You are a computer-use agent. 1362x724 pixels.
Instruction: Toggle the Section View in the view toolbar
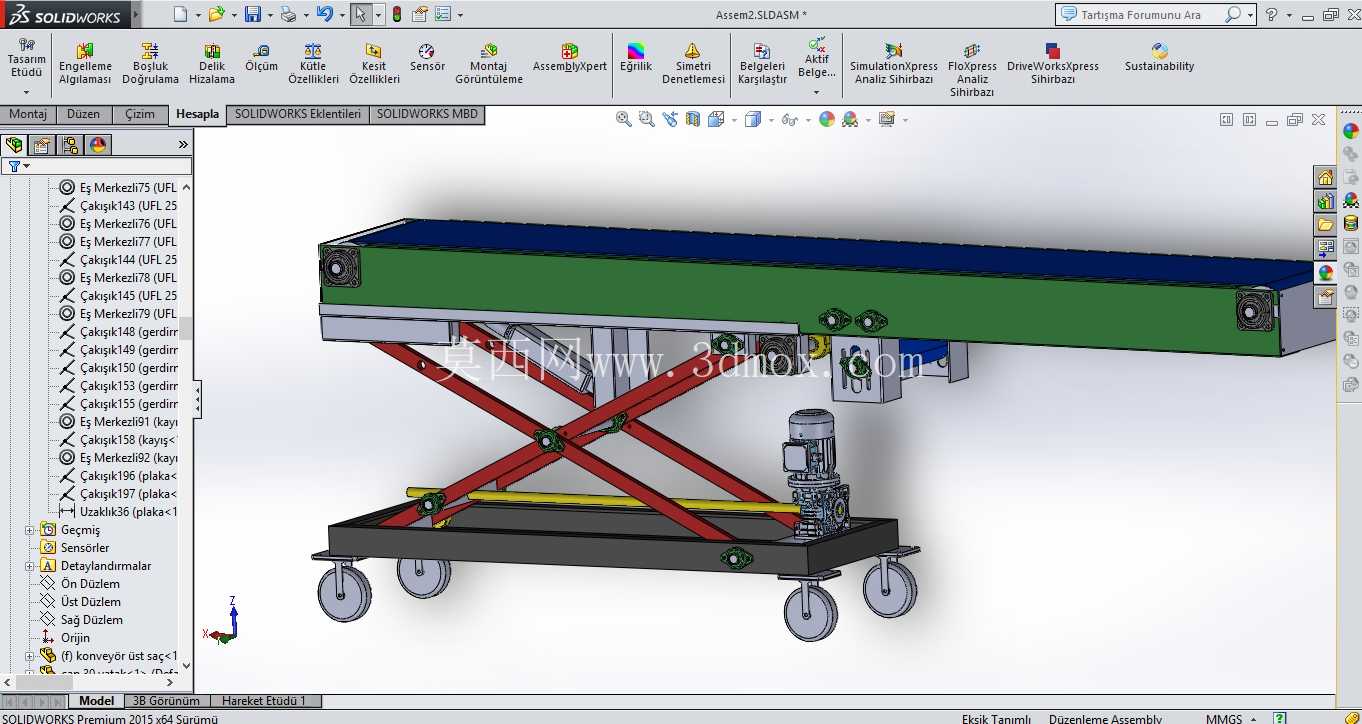[693, 119]
